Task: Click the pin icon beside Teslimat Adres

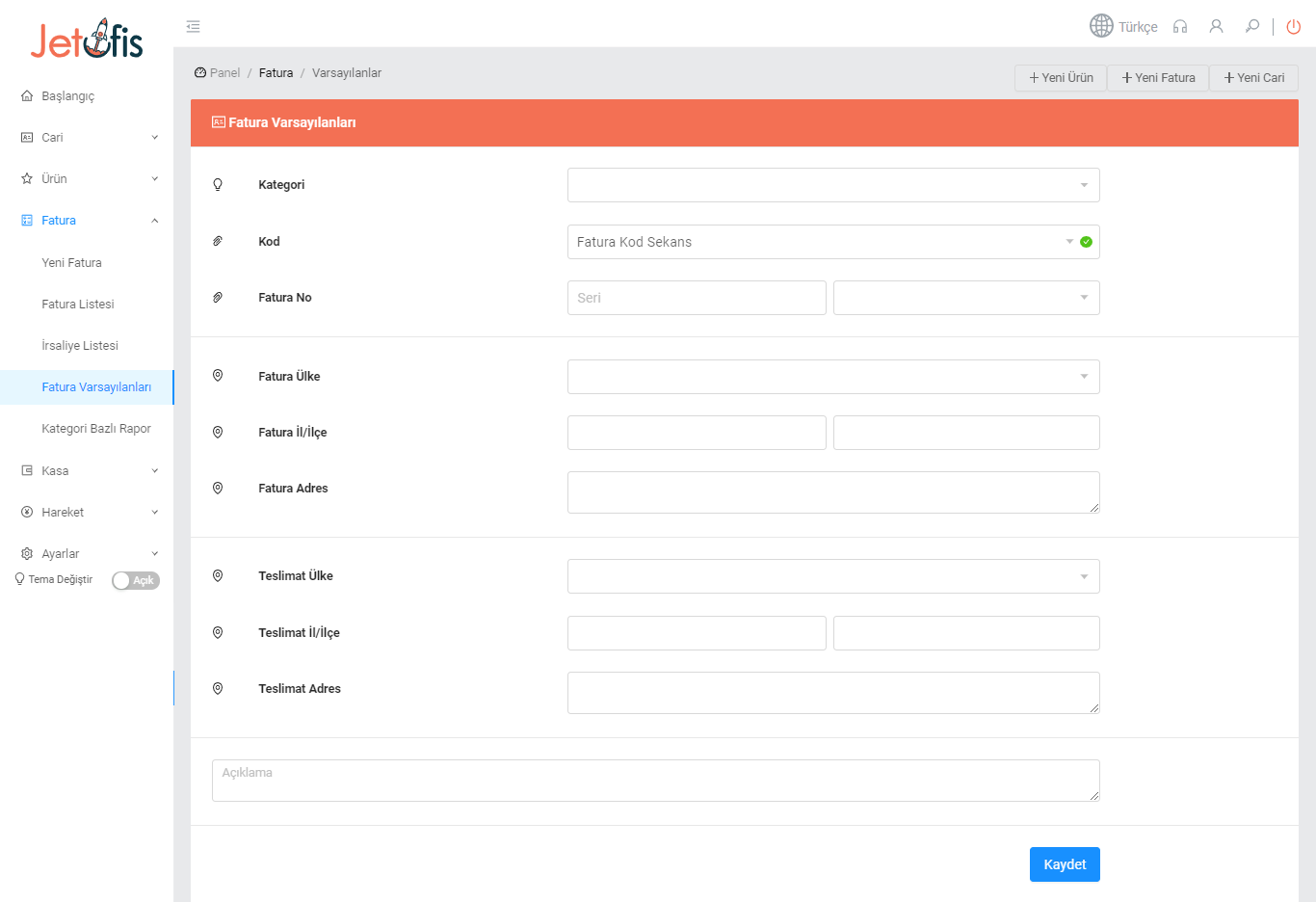Action: coord(218,689)
